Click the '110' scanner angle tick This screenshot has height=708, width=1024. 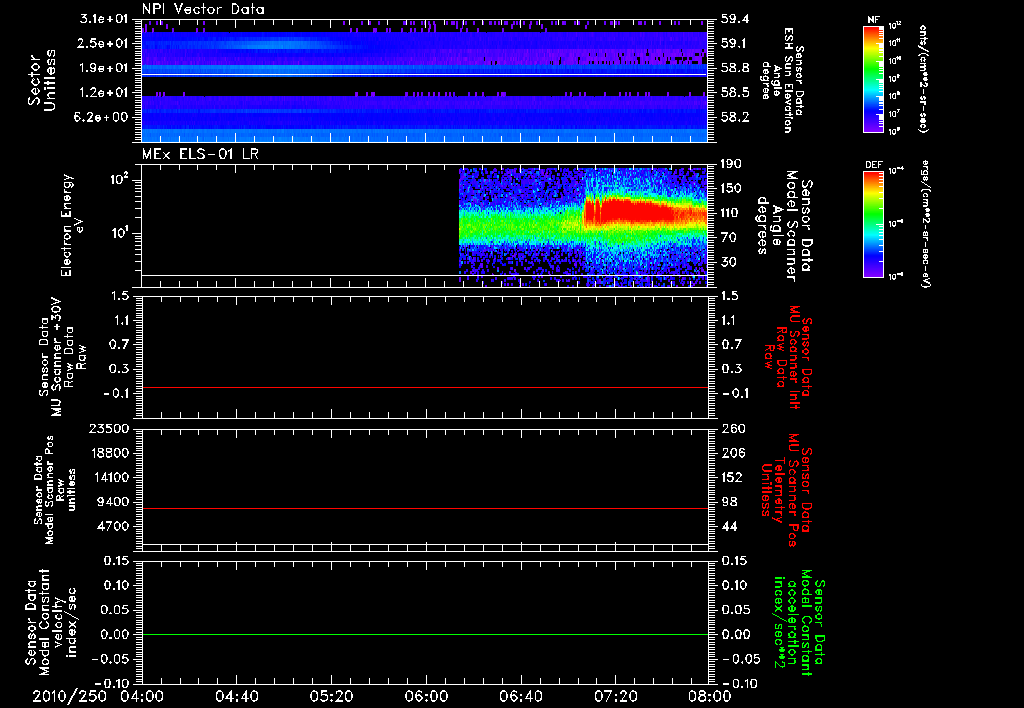point(731,213)
